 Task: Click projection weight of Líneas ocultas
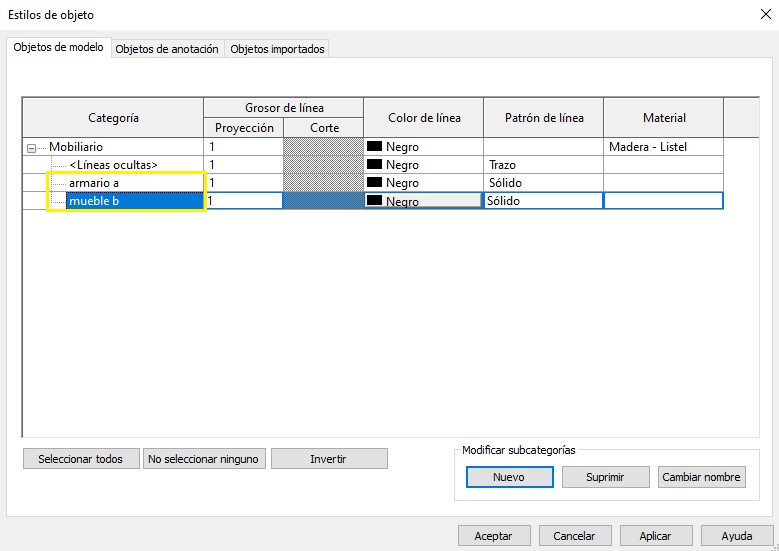point(243,164)
